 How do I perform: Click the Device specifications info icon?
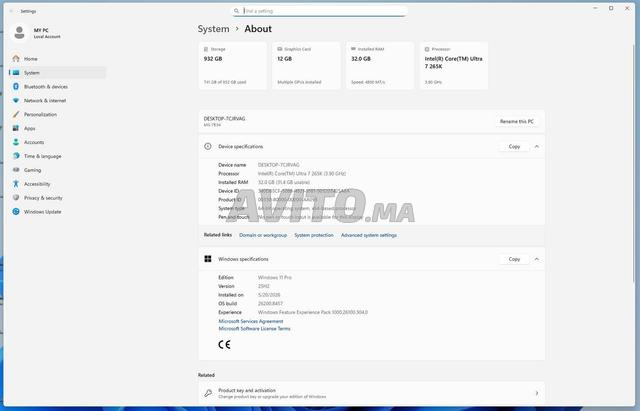pos(208,147)
